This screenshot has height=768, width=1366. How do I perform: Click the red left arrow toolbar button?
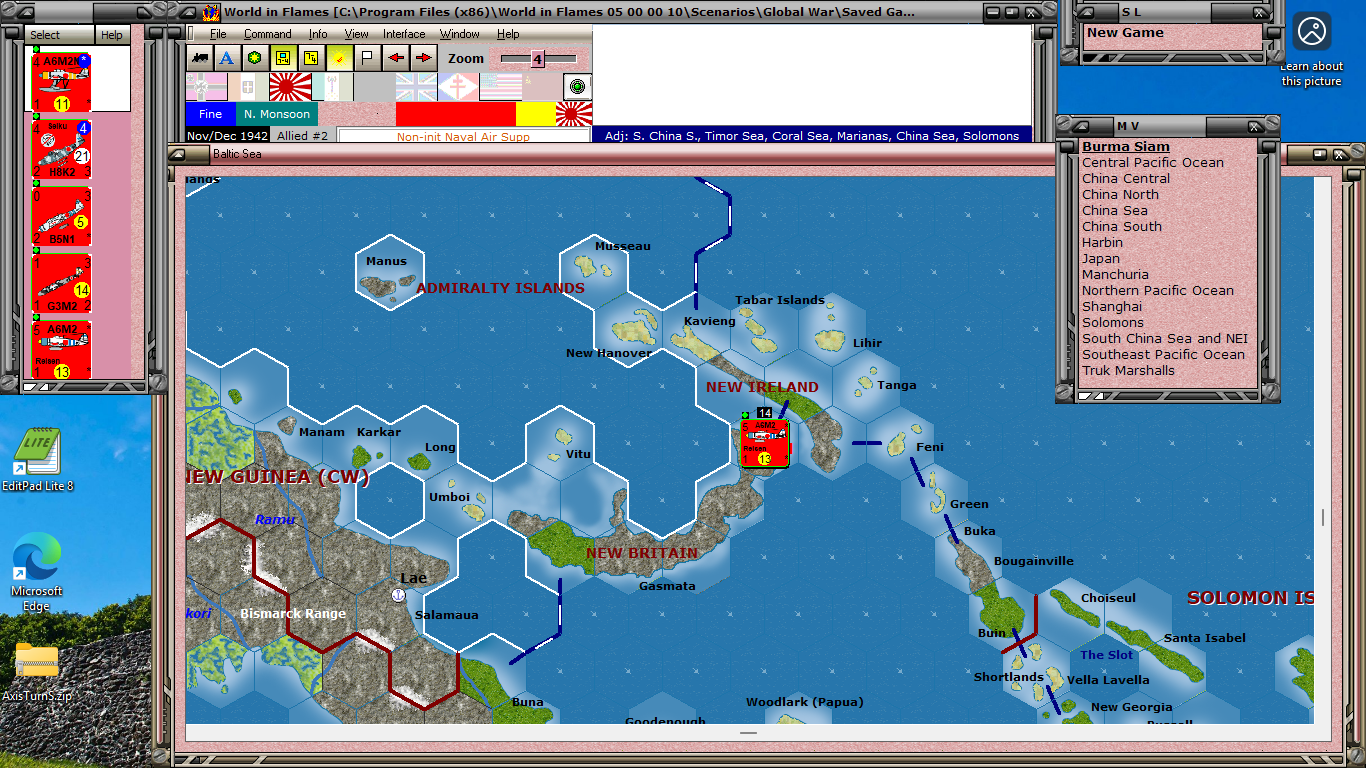tap(395, 58)
